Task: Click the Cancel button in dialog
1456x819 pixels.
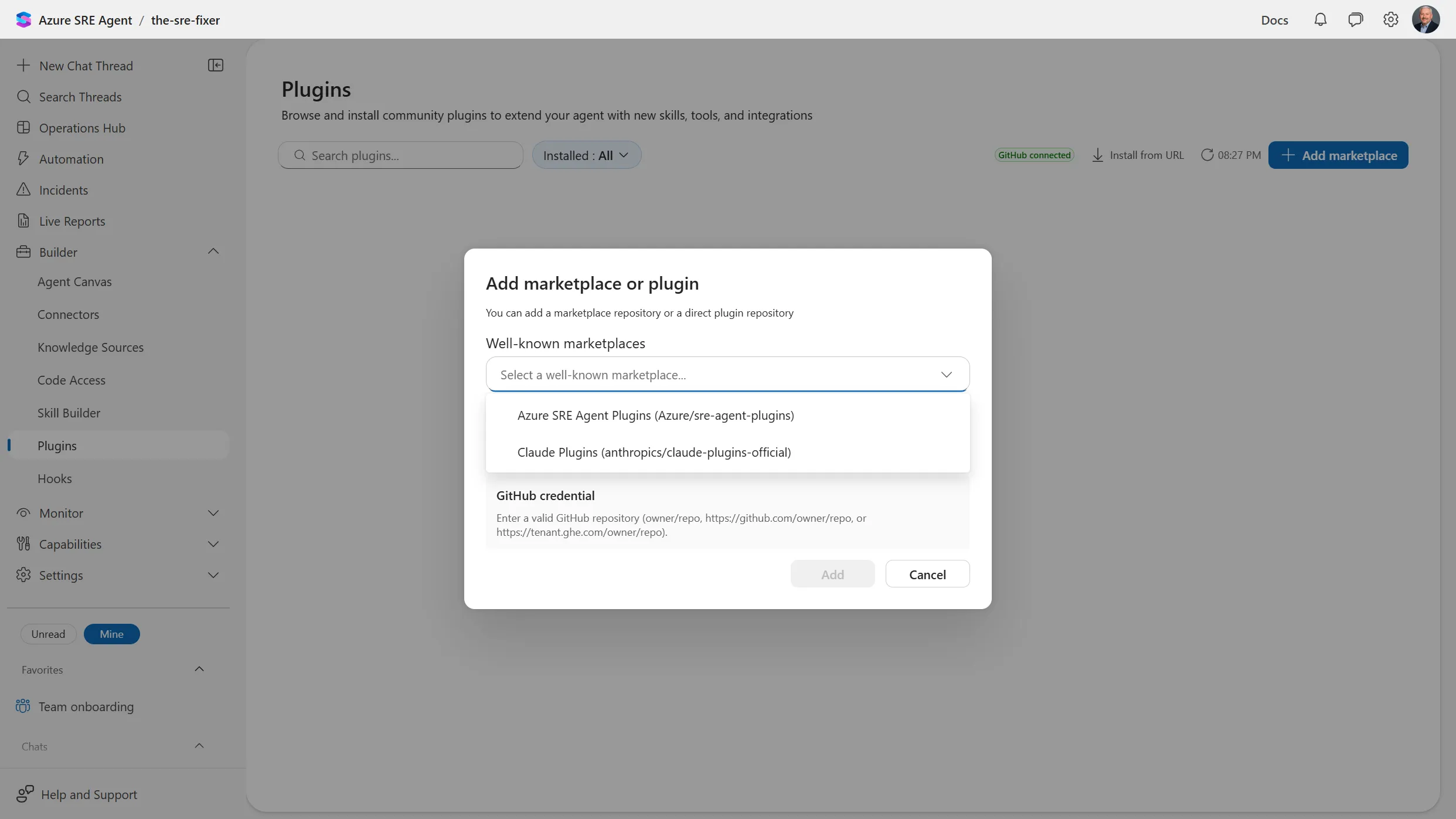Action: tap(927, 574)
